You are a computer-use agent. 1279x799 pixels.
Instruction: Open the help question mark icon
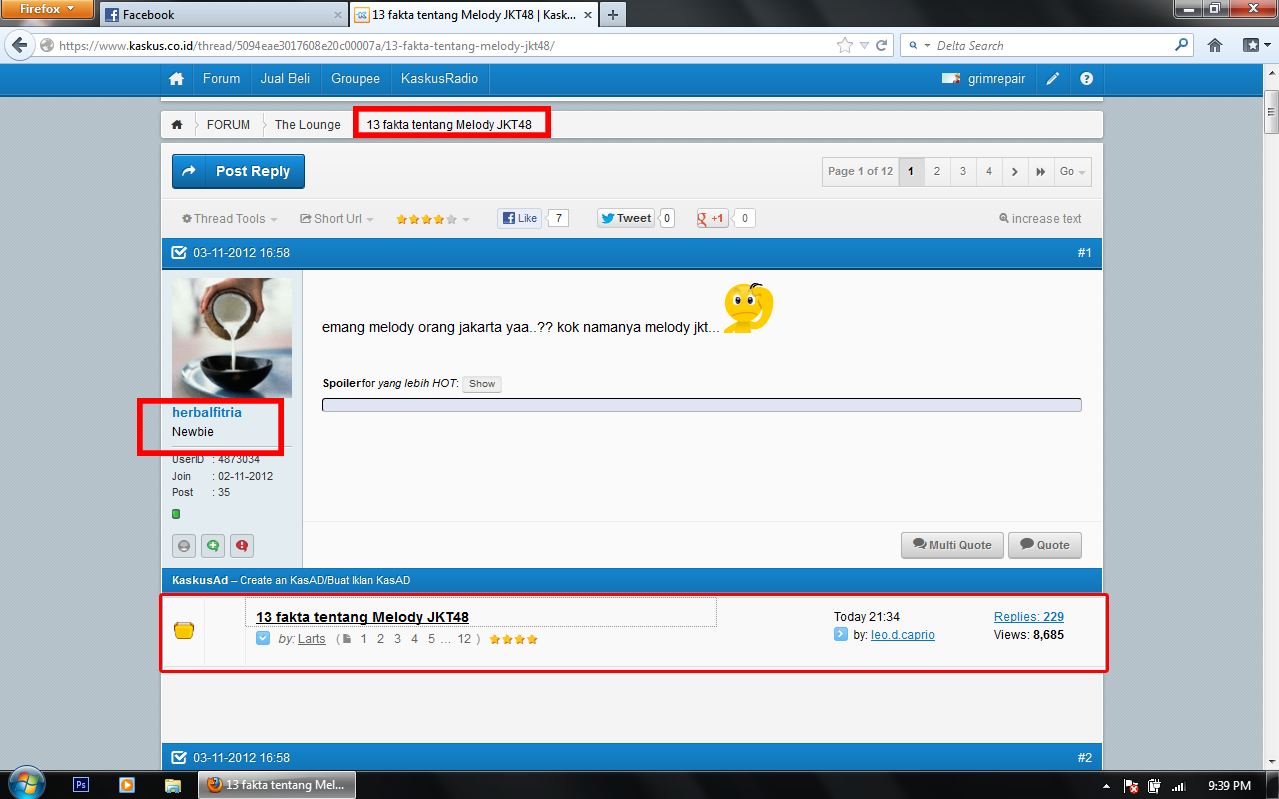[1087, 79]
